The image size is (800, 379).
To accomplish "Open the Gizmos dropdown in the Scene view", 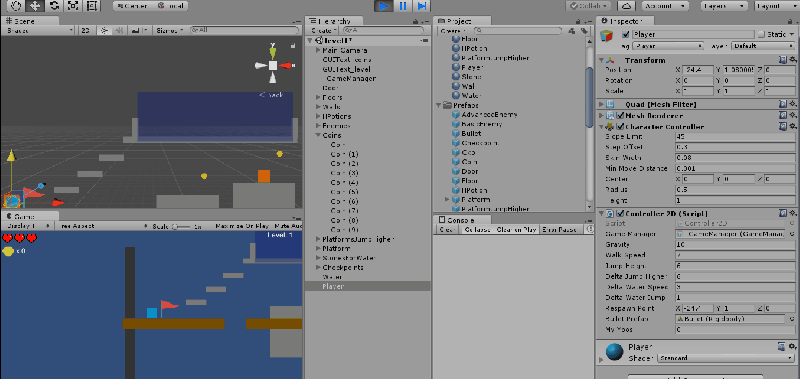I will click(x=169, y=30).
